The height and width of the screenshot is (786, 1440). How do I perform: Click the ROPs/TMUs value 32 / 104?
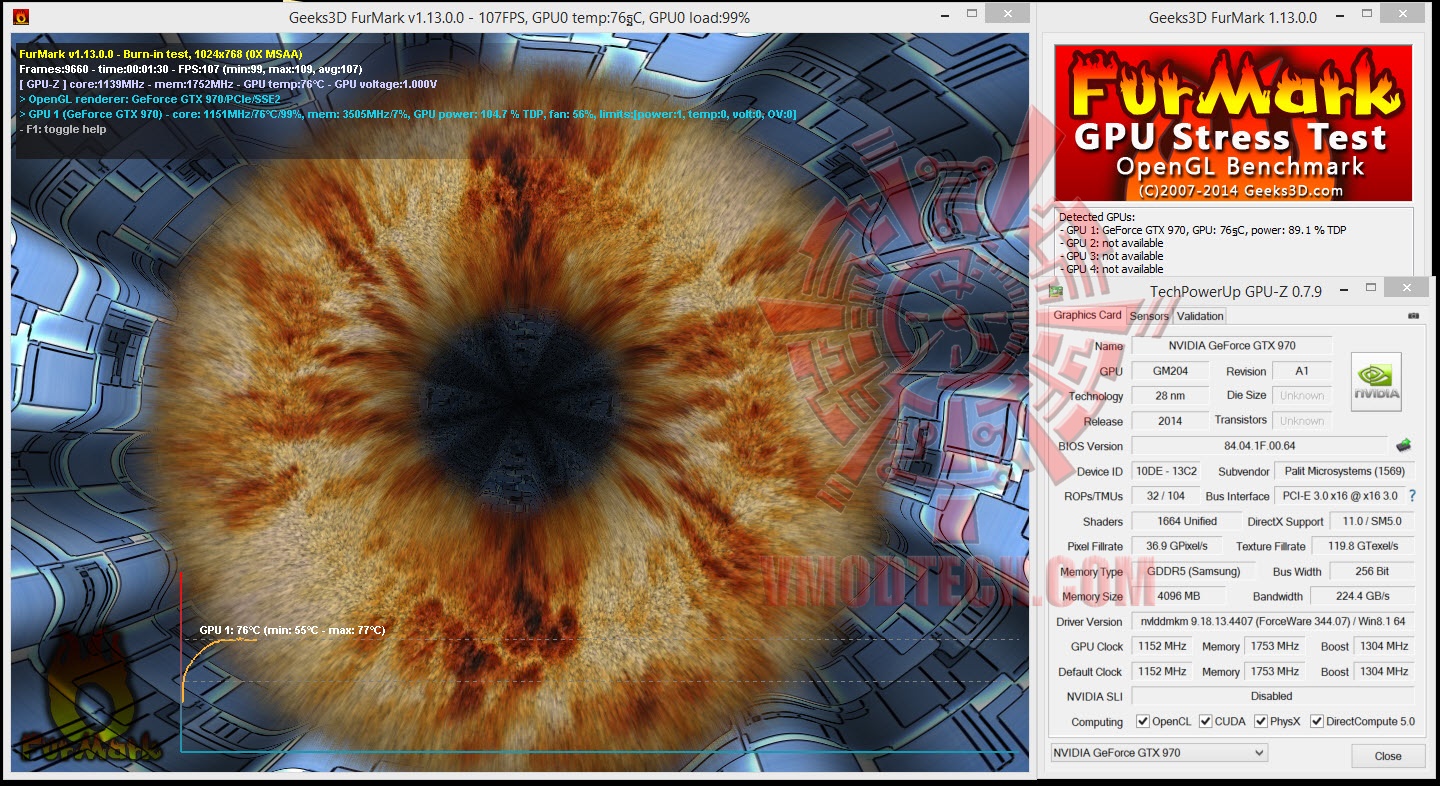point(1166,496)
